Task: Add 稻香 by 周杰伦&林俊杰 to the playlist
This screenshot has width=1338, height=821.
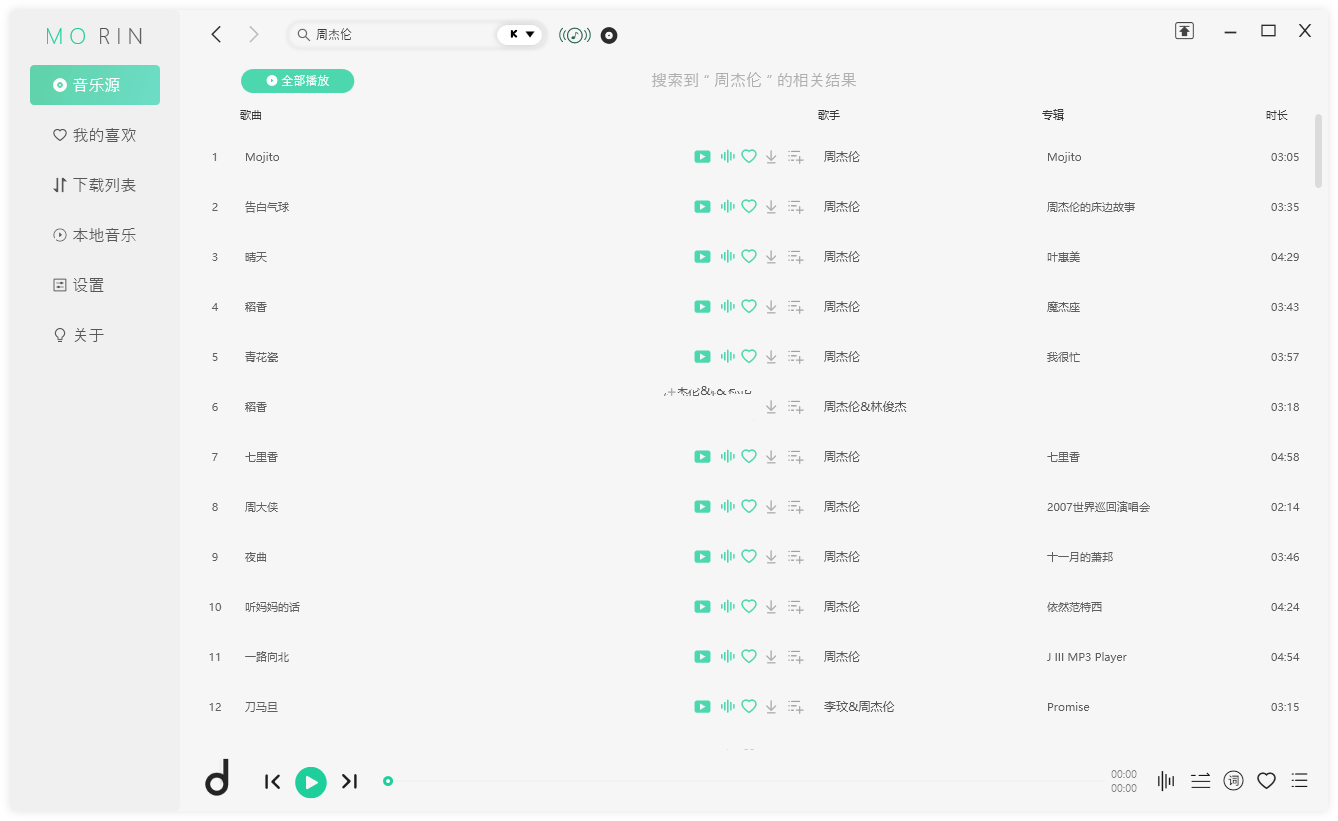Action: tap(796, 407)
